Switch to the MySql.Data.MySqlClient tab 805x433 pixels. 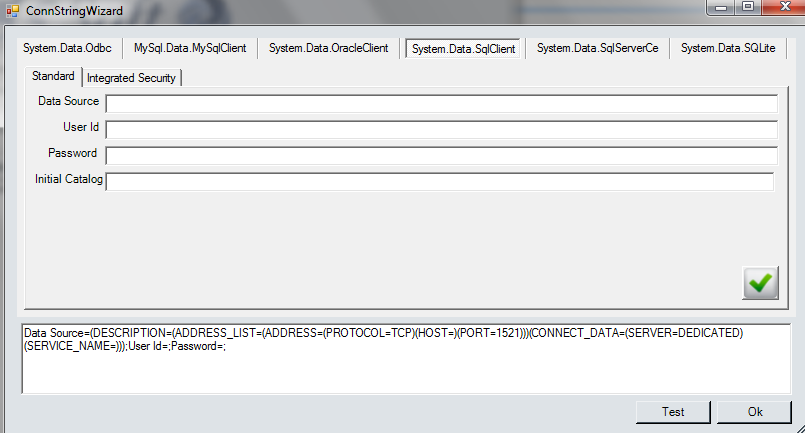[190, 48]
